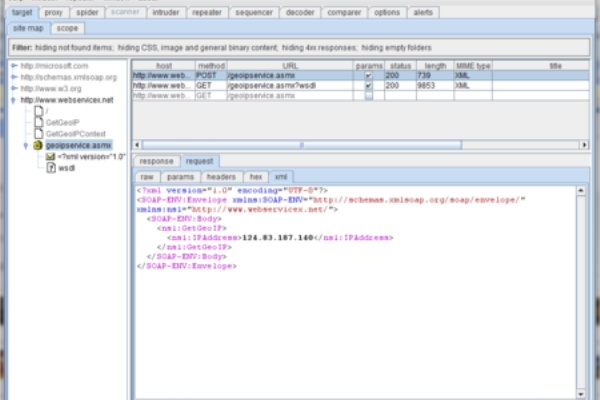Click the table's horizontal scrollbar thumb
Image resolution: width=600 pixels, height=400 pixels.
(302, 145)
